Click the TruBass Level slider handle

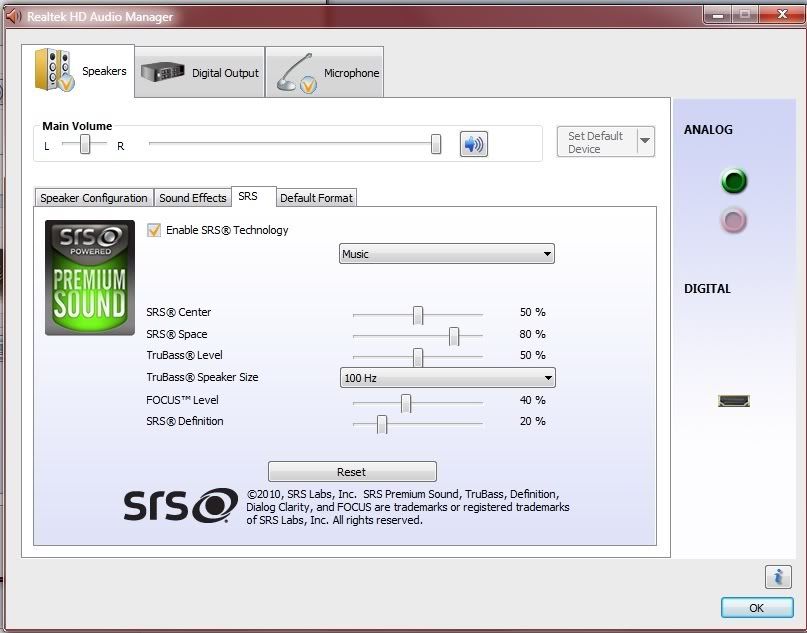click(x=418, y=357)
